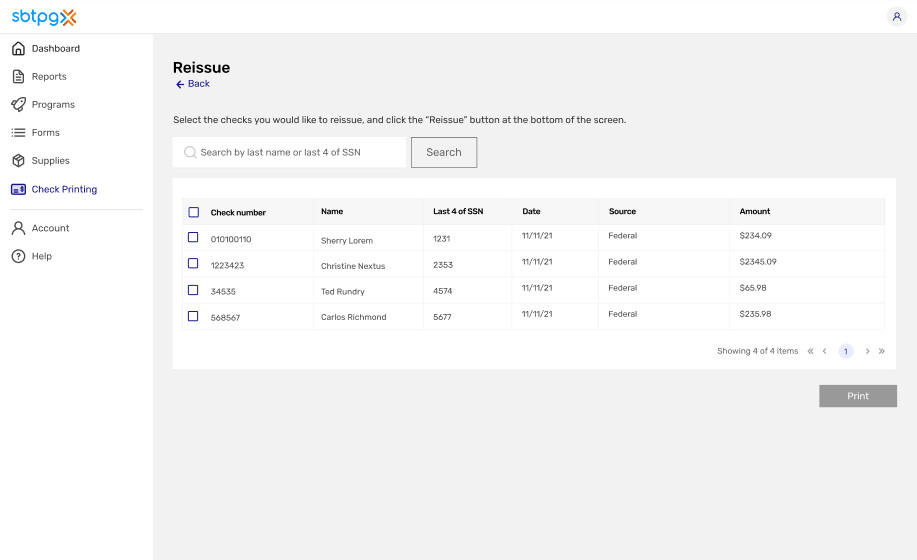Click the Date column header
Image resolution: width=917 pixels, height=560 pixels.
[x=531, y=212]
